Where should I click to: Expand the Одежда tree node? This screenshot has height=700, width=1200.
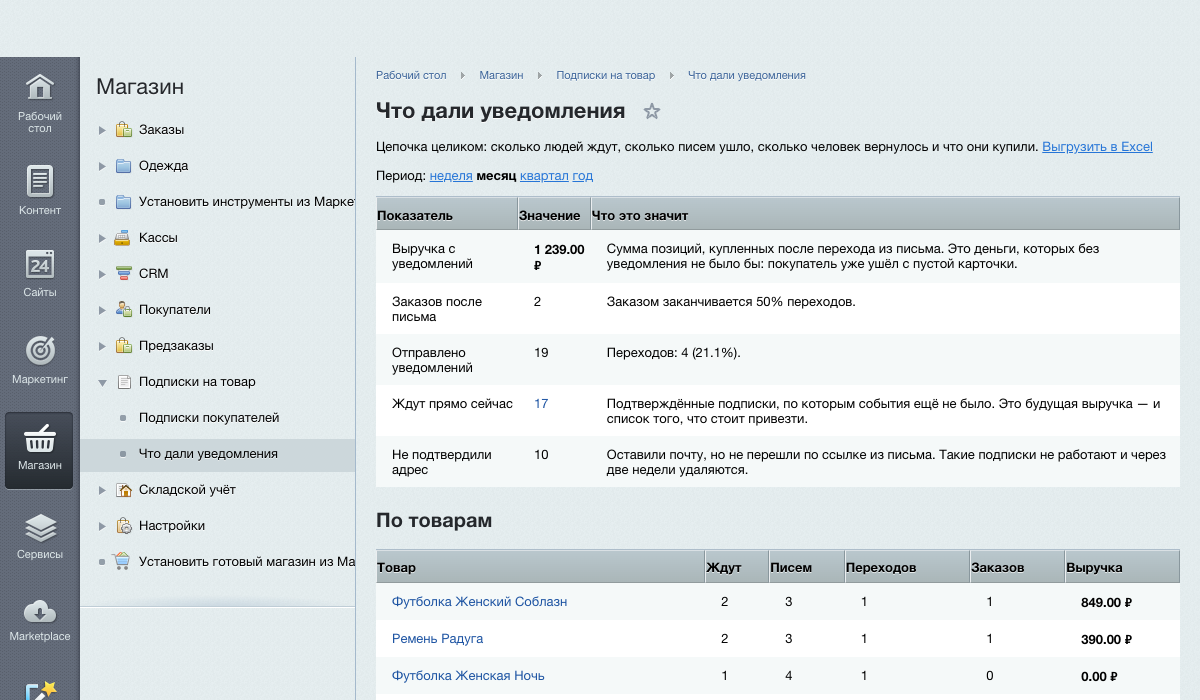coord(102,166)
